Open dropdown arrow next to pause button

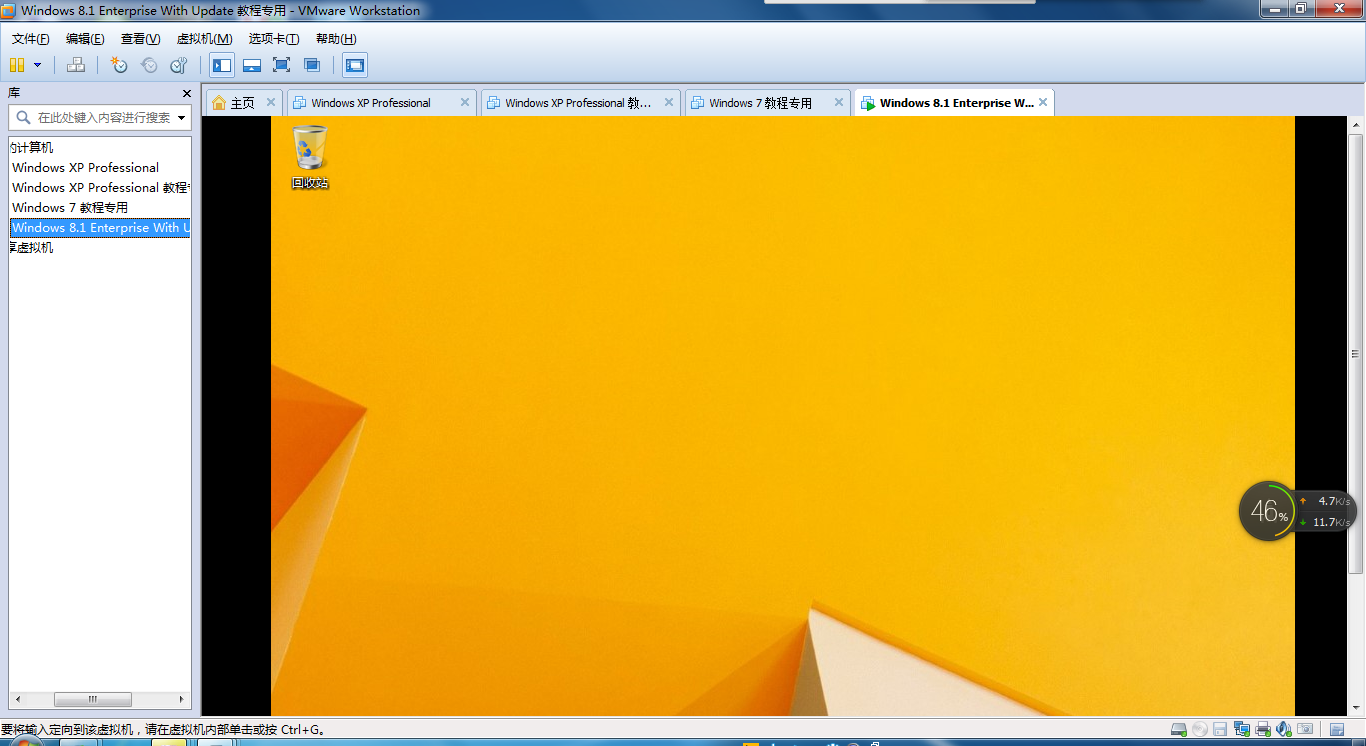tap(38, 65)
